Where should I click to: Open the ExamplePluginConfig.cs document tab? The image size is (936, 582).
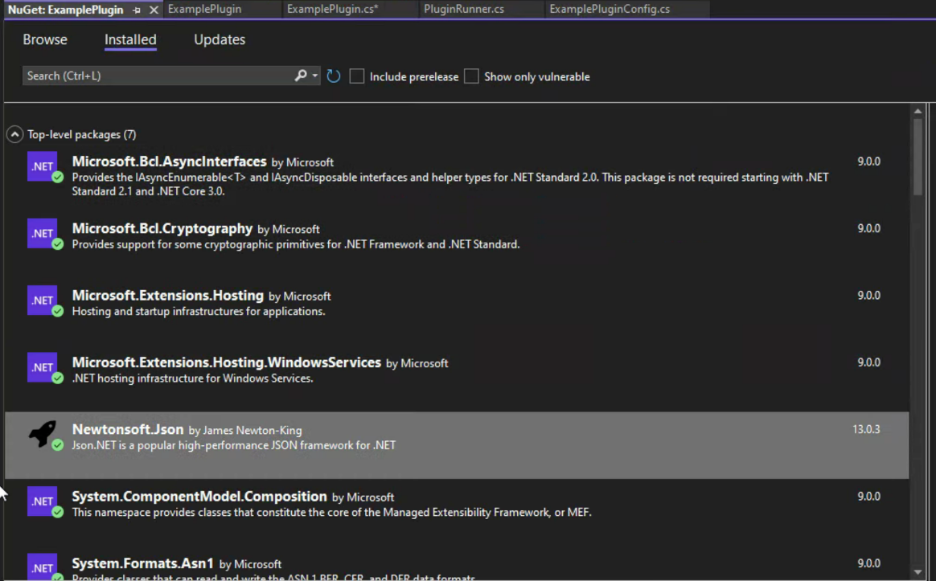(x=609, y=10)
